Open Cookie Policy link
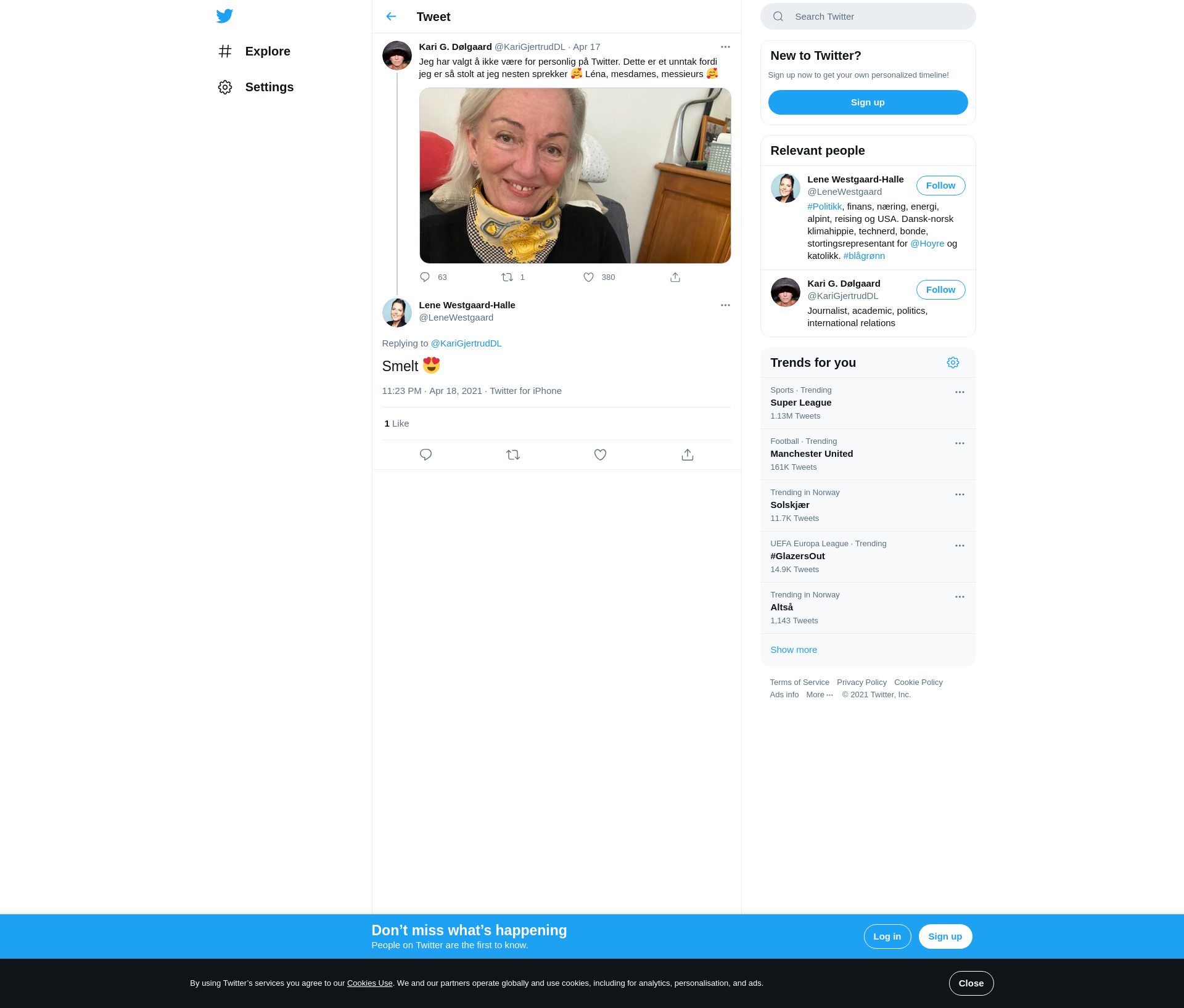This screenshot has height=1008, width=1184. tap(918, 682)
